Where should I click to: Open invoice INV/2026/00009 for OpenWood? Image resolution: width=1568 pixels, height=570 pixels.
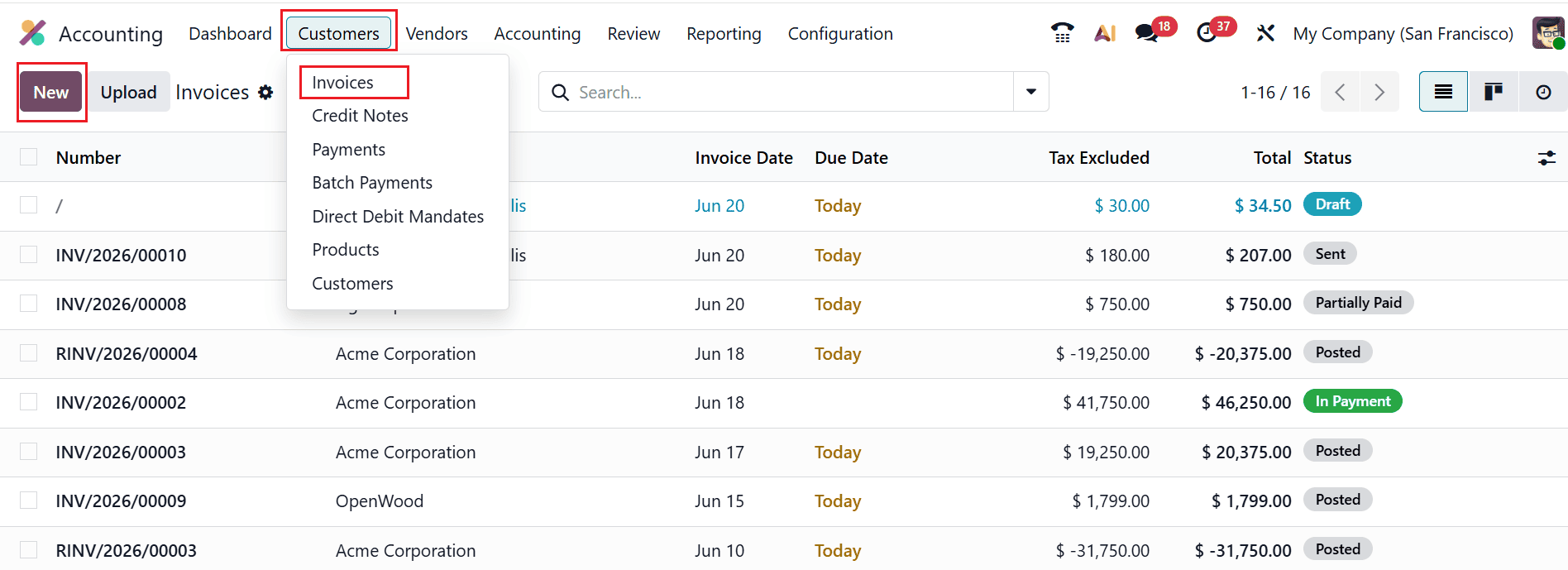(121, 501)
